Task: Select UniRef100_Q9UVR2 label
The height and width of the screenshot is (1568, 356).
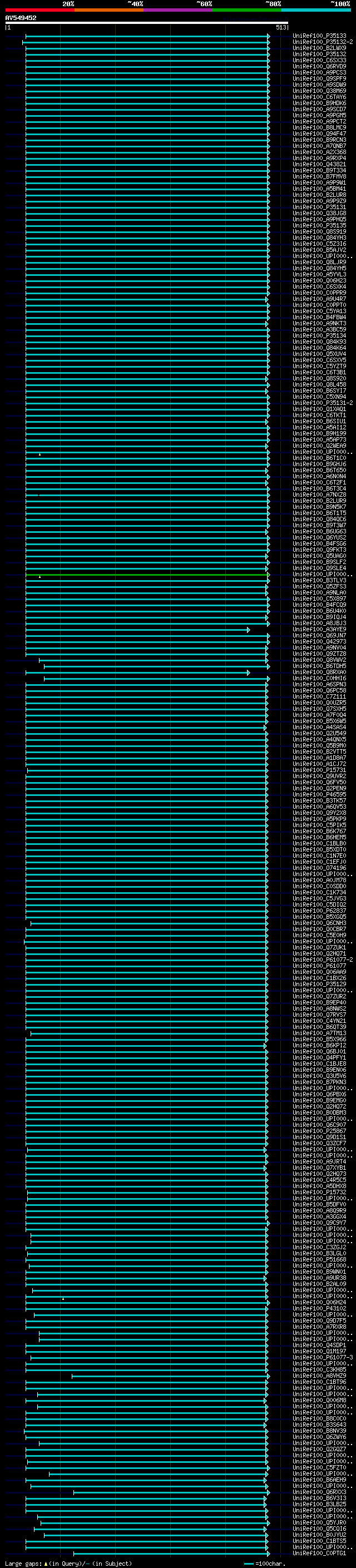Action: [x=319, y=776]
